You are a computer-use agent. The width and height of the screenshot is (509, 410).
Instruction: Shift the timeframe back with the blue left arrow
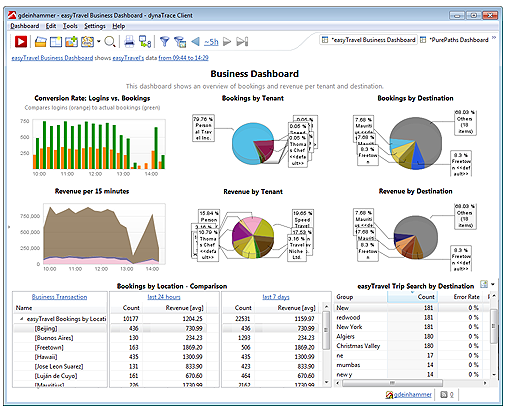pos(196,42)
